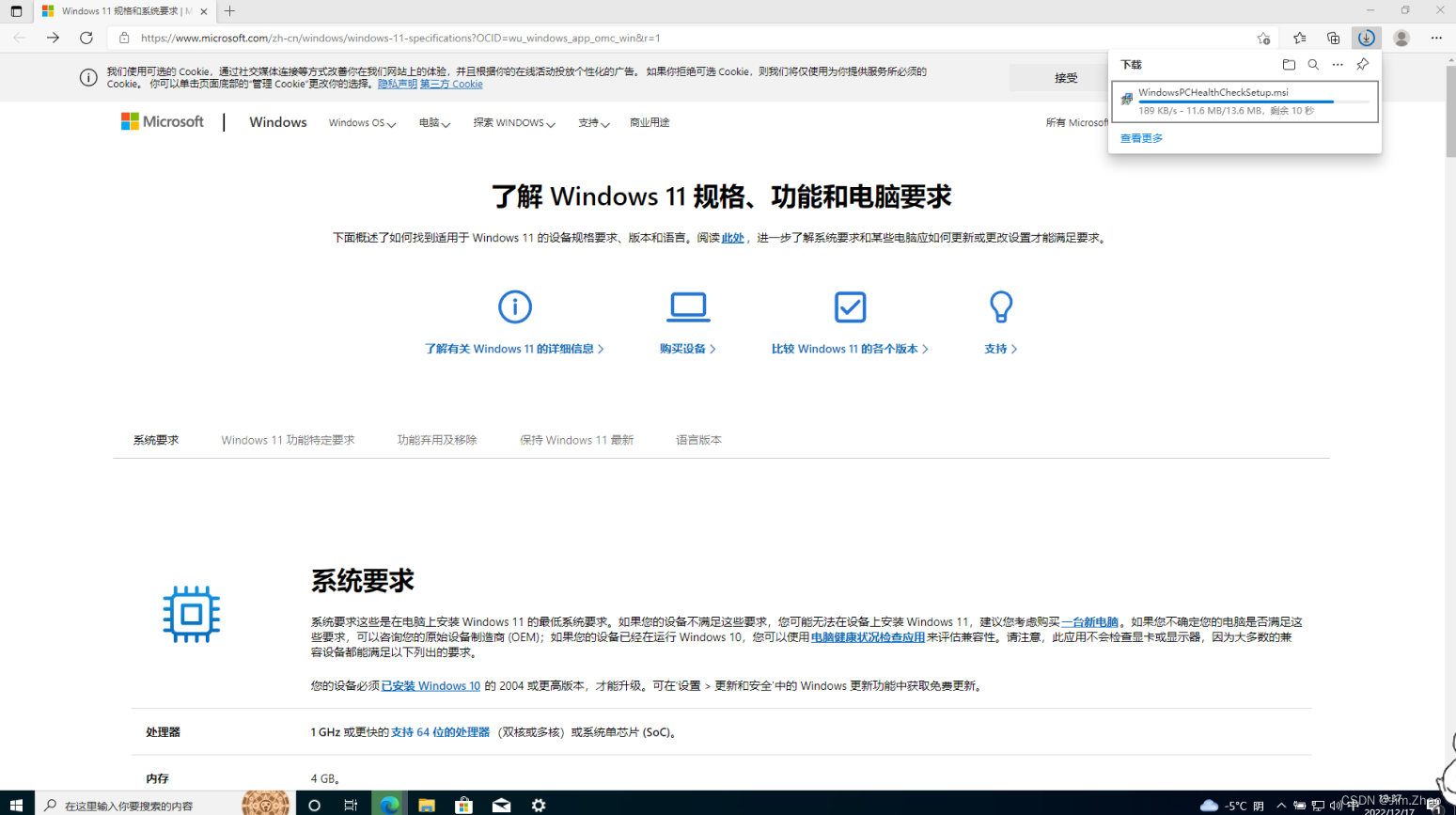Open downloads folder icon in downloads panel

pos(1289,65)
